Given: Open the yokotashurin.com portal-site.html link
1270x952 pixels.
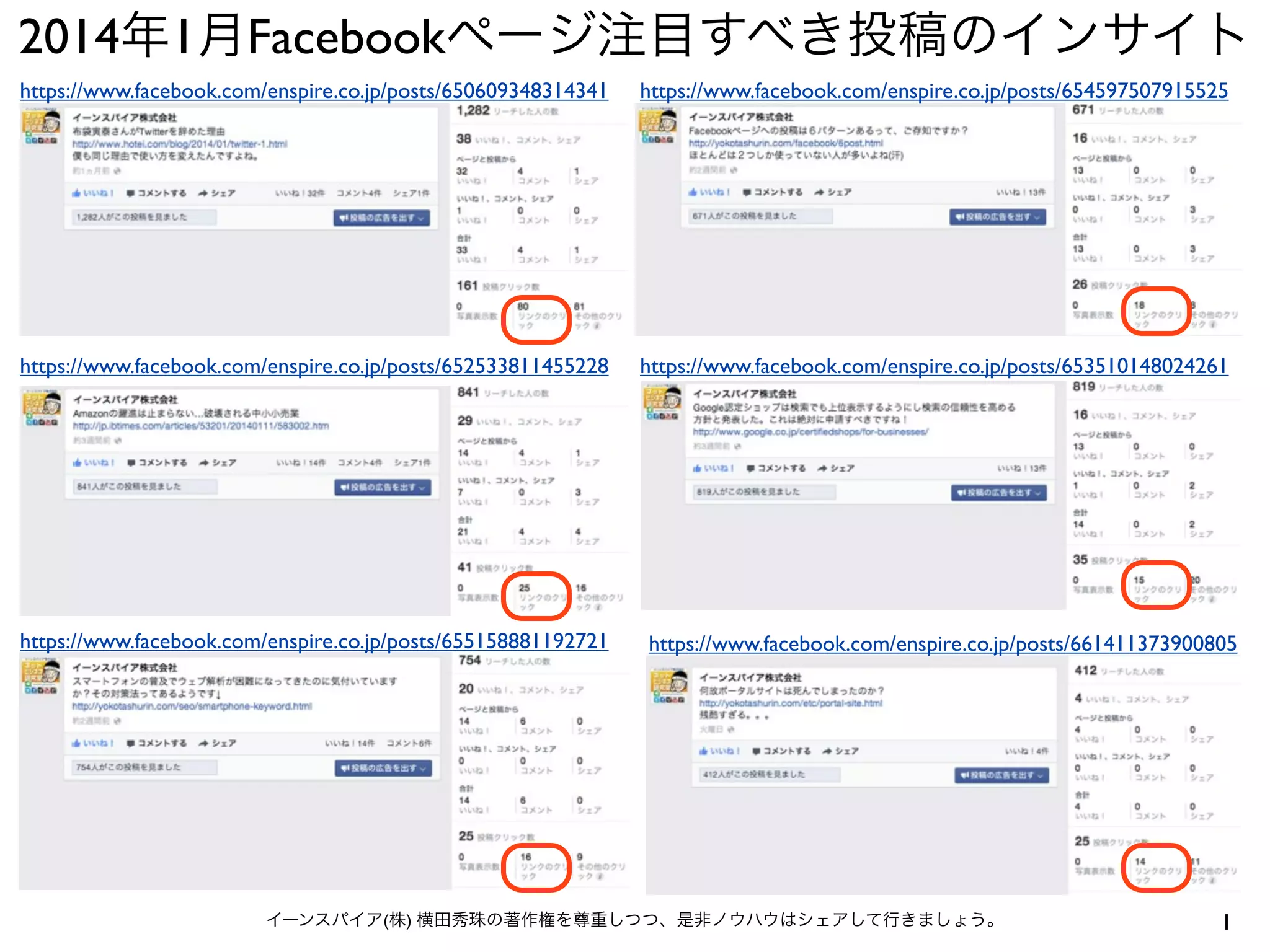Looking at the screenshot, I should coord(791,703).
